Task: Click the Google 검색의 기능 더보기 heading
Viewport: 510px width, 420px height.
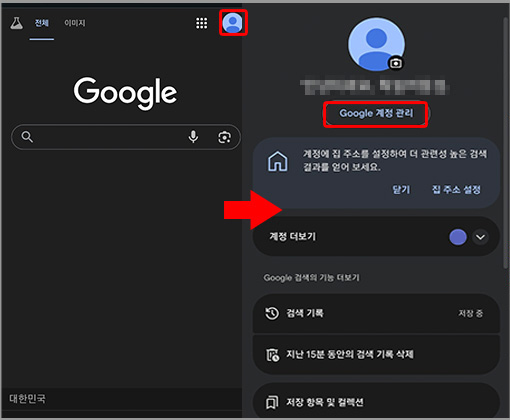Action: [311, 278]
